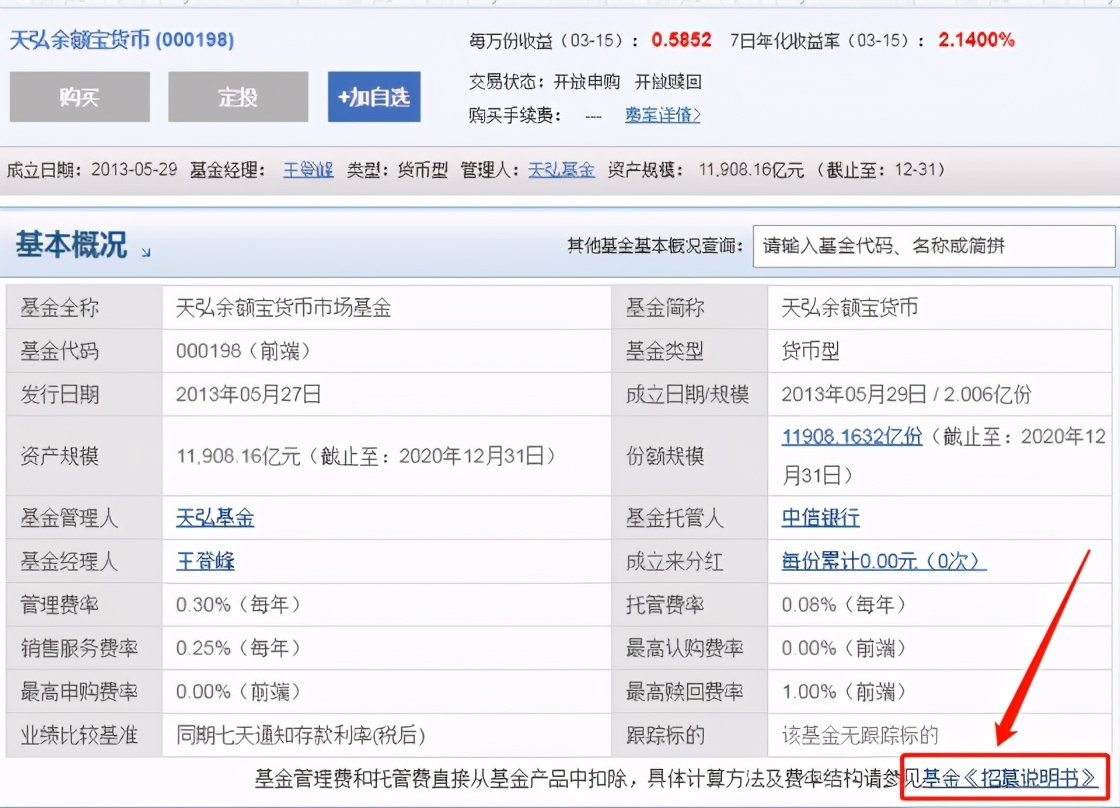The height and width of the screenshot is (808, 1120).
Task: Click fund manager 王登峰 link near the top
Action: point(307,170)
